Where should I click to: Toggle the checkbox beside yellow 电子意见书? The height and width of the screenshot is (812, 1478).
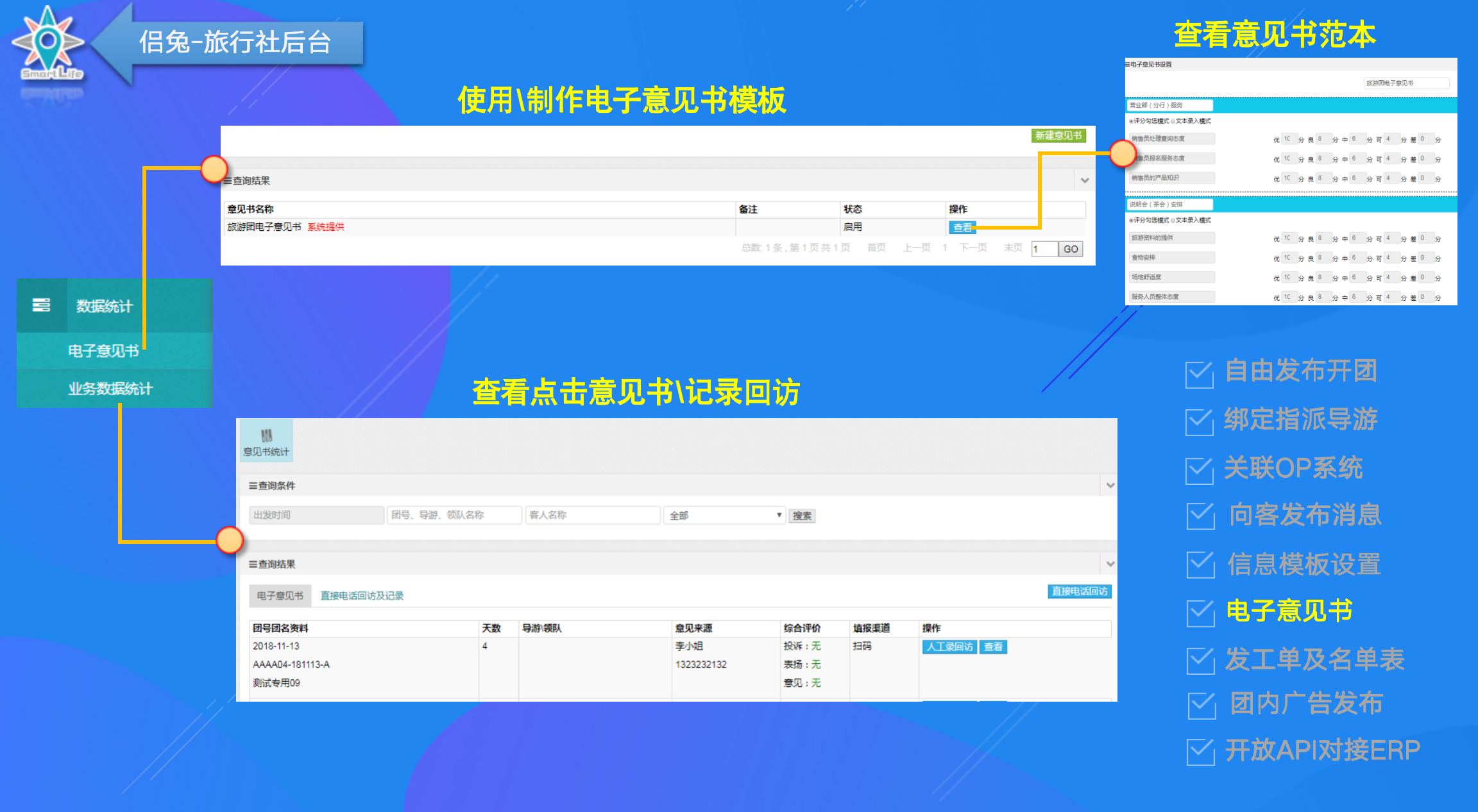pyautogui.click(x=1201, y=613)
